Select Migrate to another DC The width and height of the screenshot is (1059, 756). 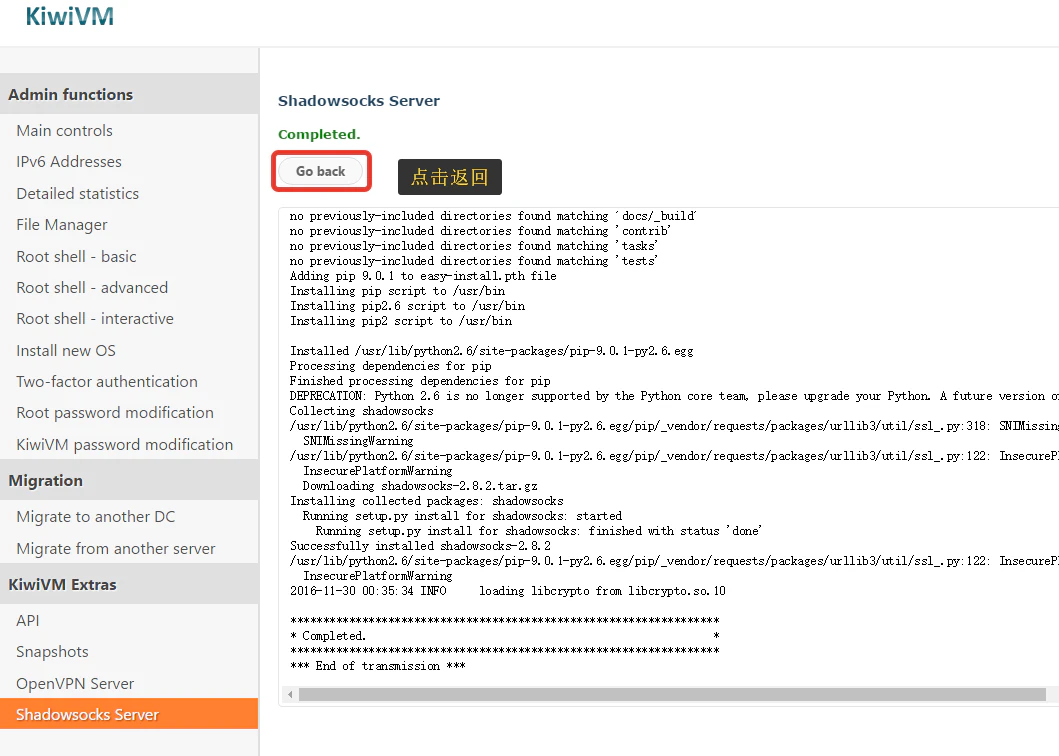click(95, 517)
